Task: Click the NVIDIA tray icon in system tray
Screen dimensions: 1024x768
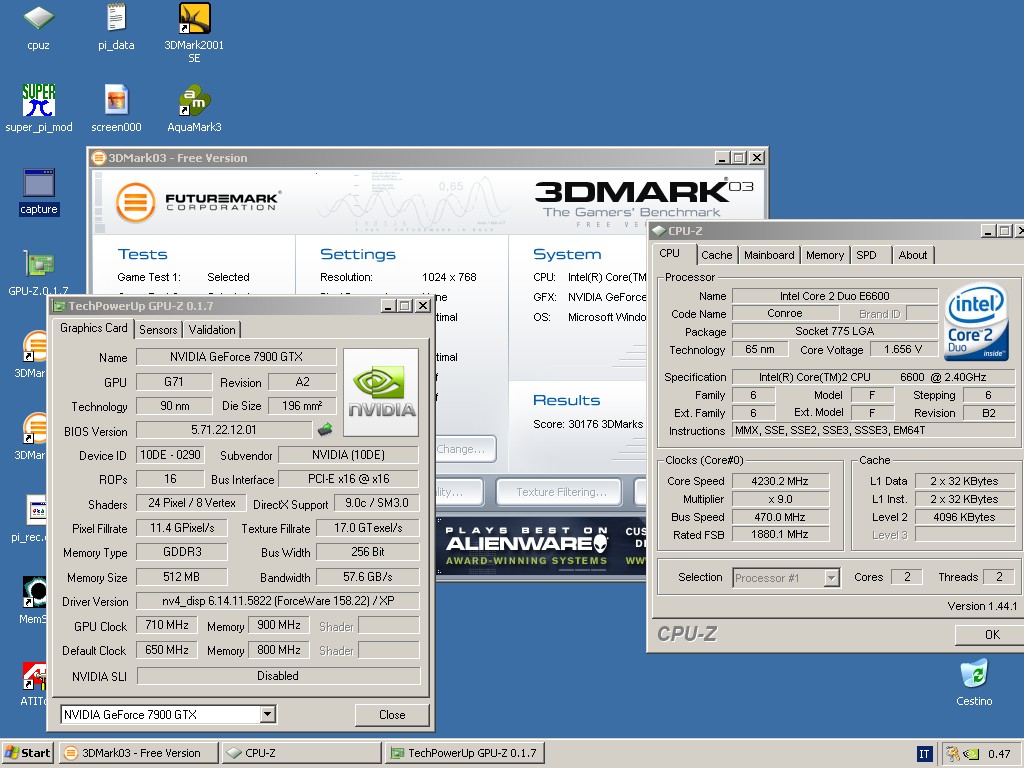Action: pos(971,754)
